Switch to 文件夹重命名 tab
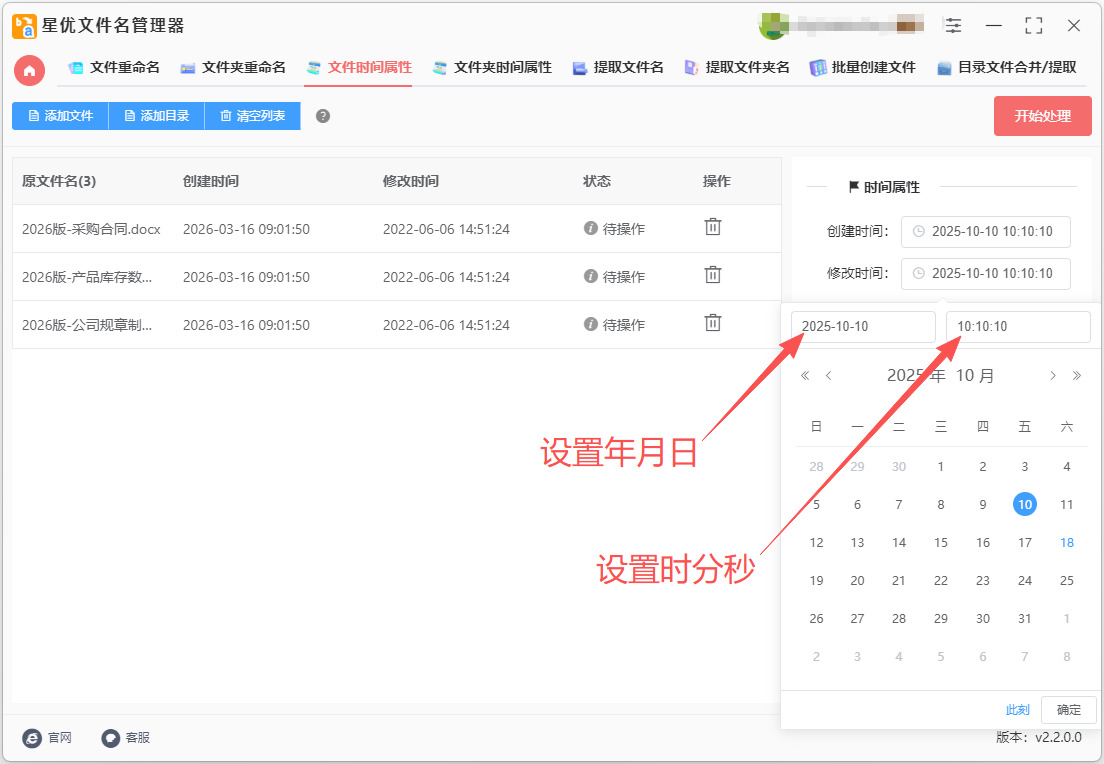1104x764 pixels. click(233, 68)
